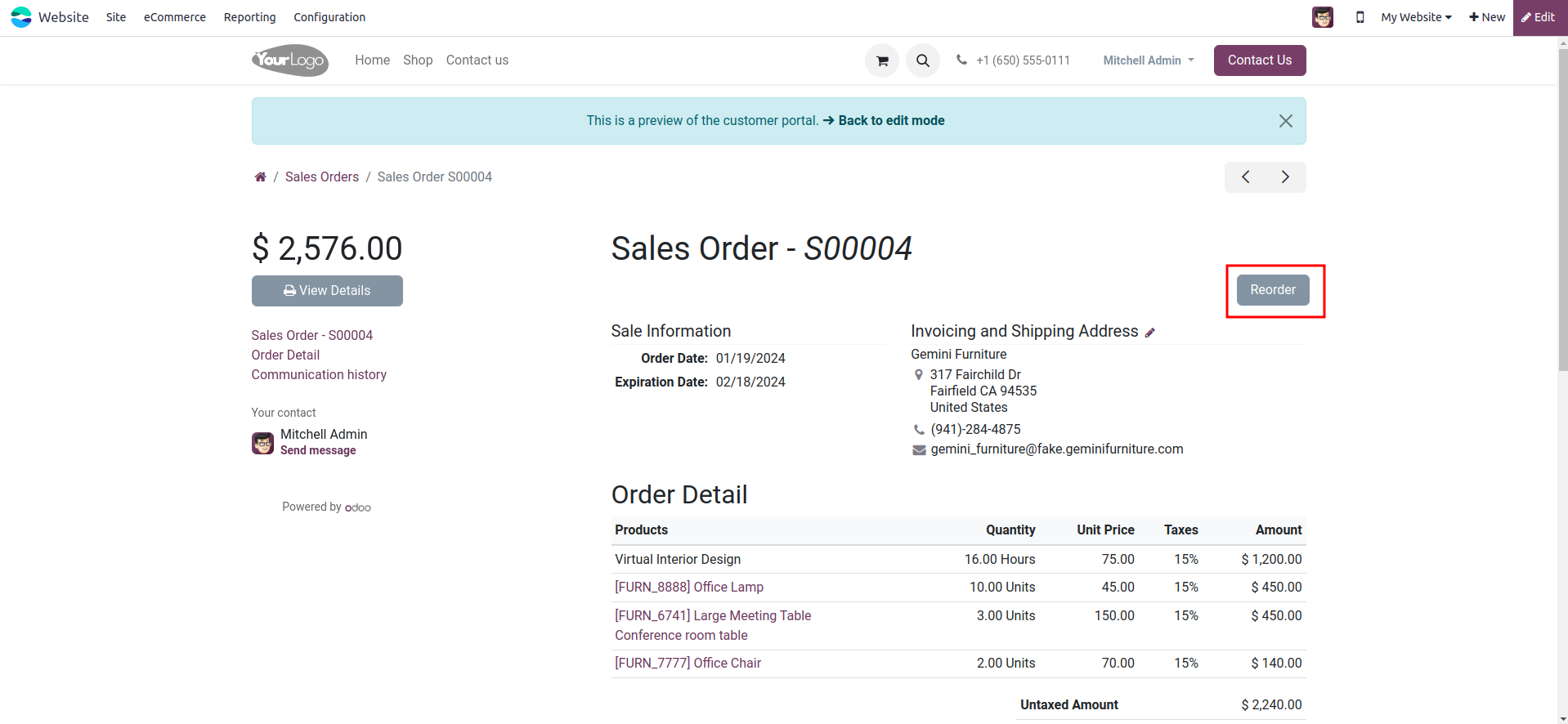Click the Reorder button
This screenshot has height=724, width=1568.
[x=1272, y=290]
